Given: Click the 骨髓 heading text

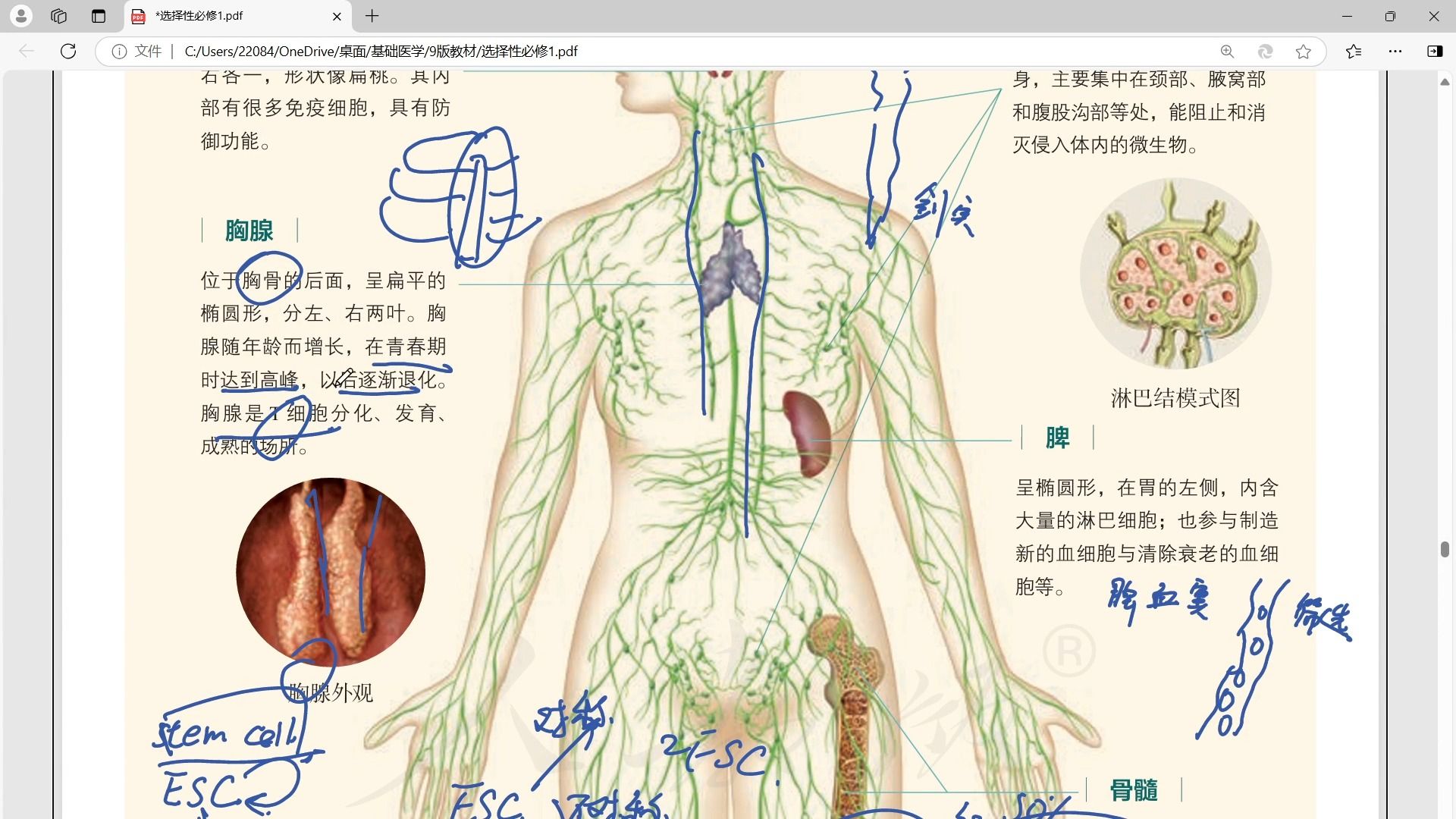Looking at the screenshot, I should pyautogui.click(x=1134, y=790).
